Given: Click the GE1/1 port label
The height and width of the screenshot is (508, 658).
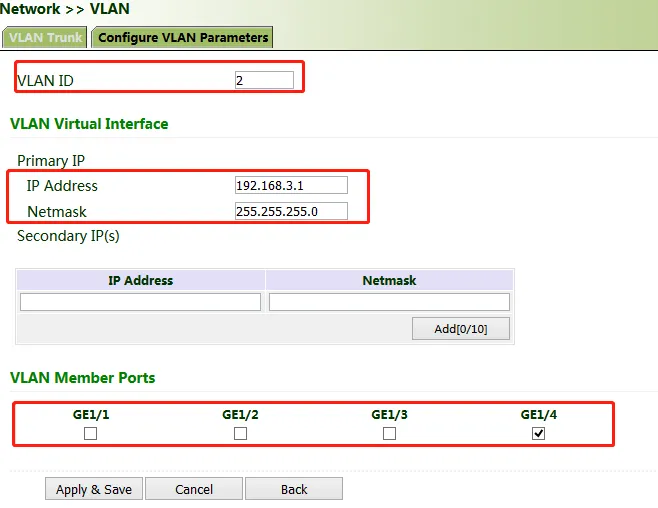Looking at the screenshot, I should point(91,414).
